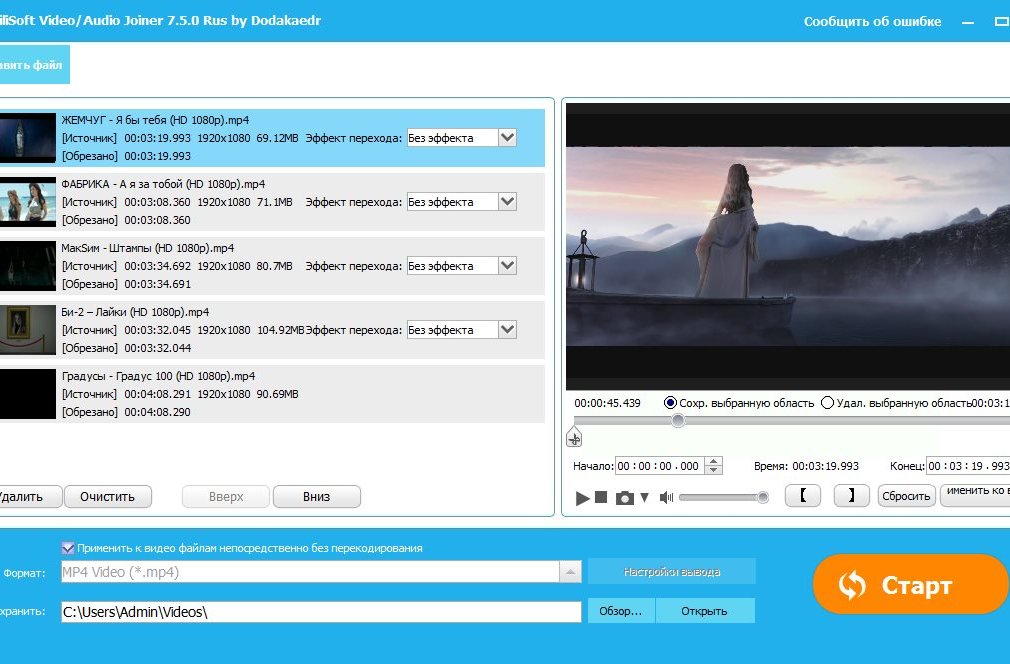This screenshot has height=664, width=1010.
Task: Select the ФАБРИКА video thumbnail
Action: pos(28,202)
